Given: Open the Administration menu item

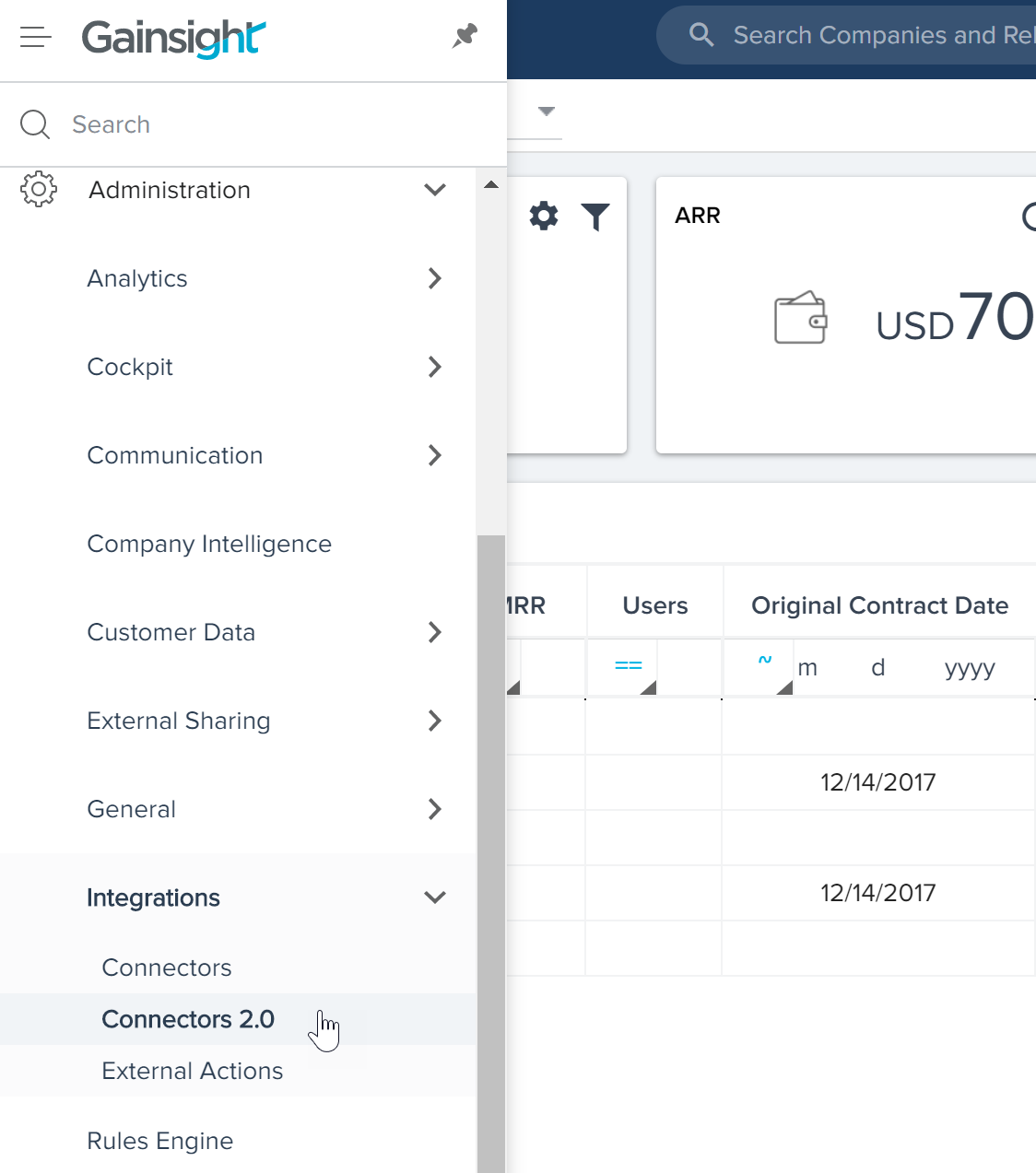Looking at the screenshot, I should [x=170, y=190].
